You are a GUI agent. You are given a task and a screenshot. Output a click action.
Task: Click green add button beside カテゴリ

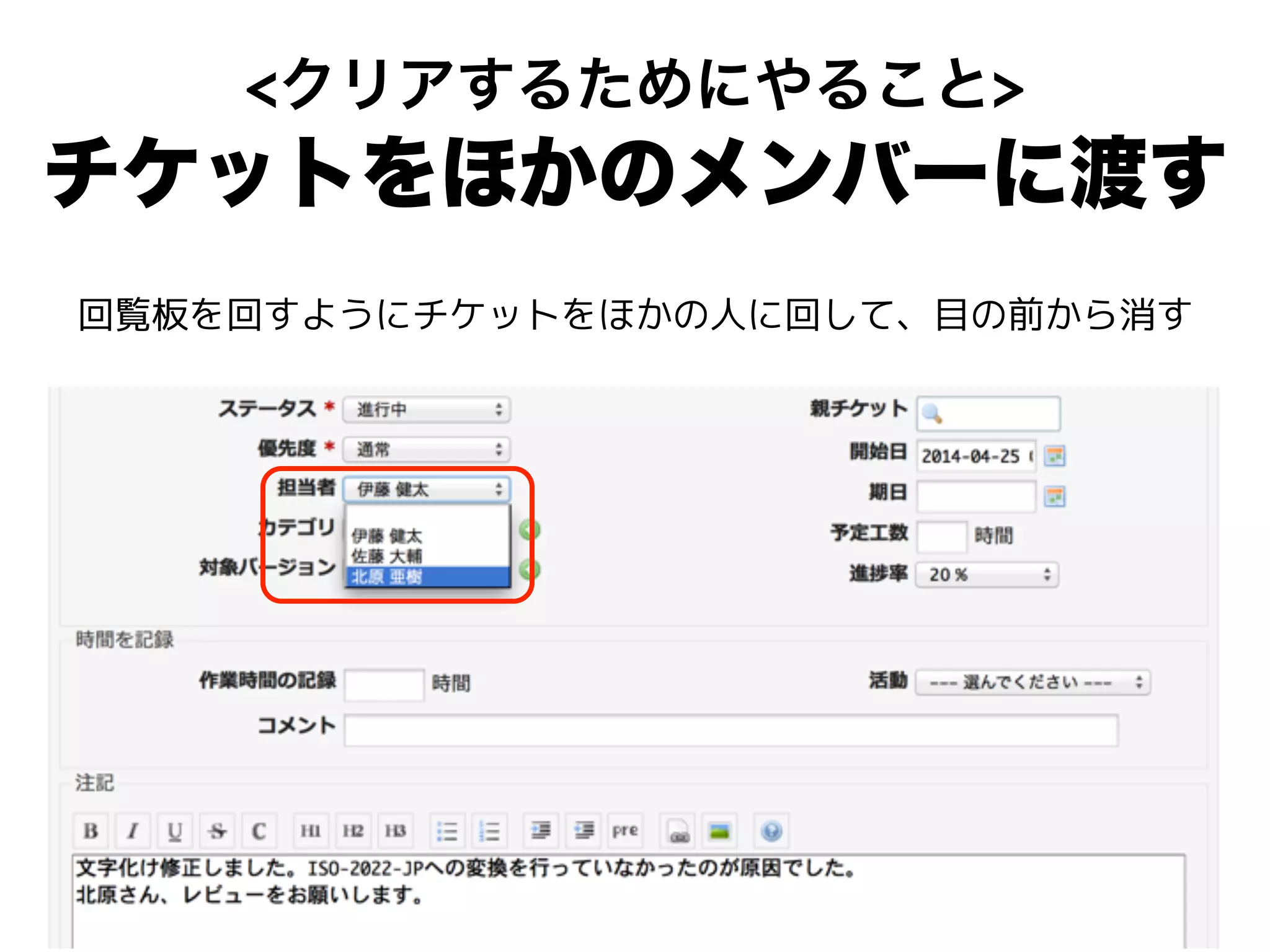click(529, 530)
